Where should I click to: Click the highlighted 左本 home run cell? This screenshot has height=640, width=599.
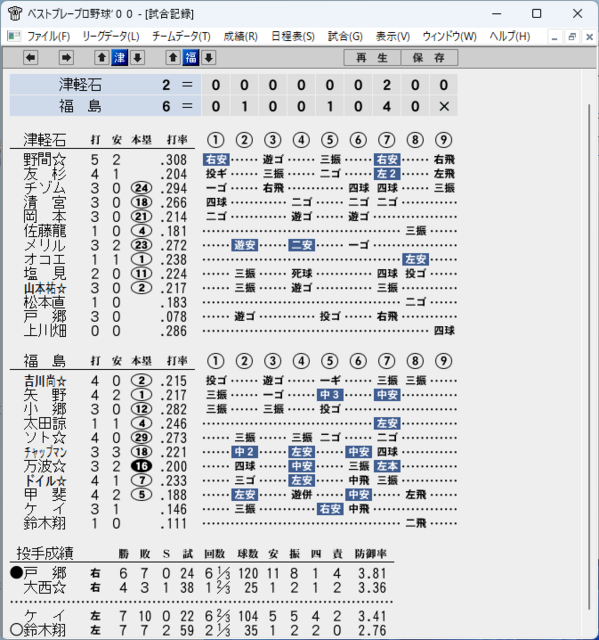click(387, 466)
